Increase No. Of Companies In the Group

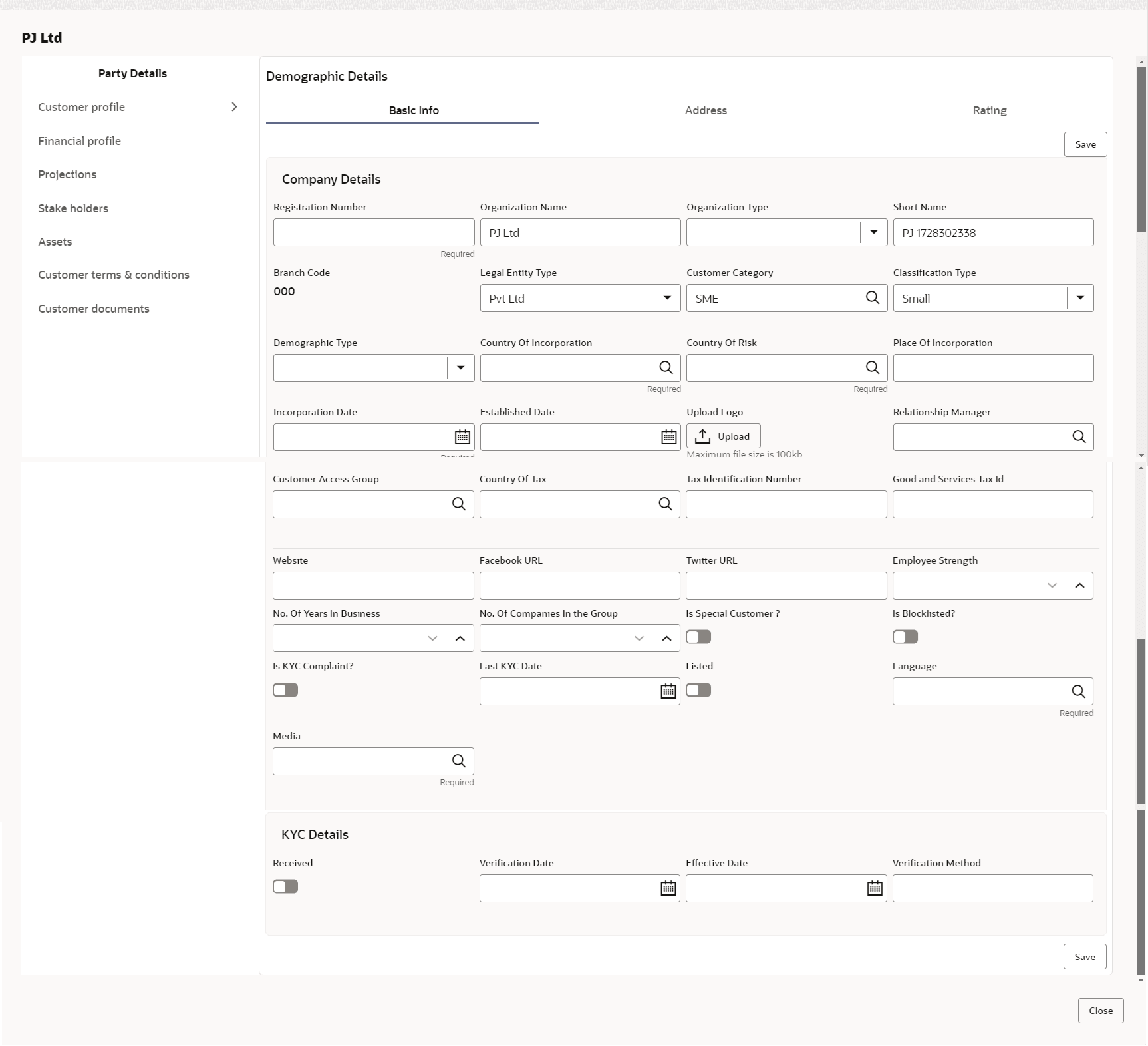(x=666, y=639)
